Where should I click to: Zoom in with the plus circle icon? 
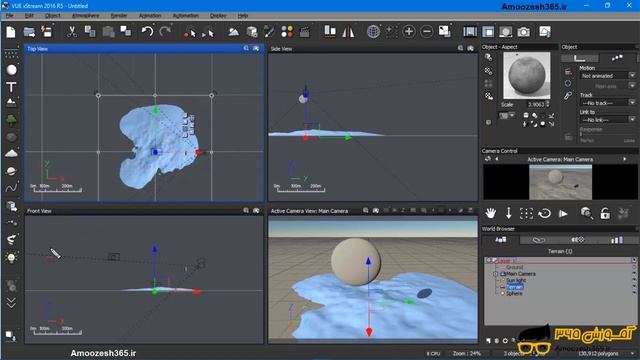[409, 32]
